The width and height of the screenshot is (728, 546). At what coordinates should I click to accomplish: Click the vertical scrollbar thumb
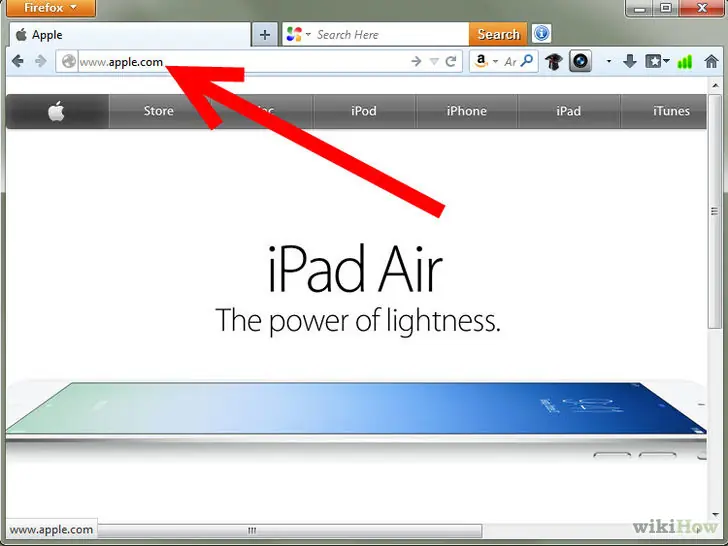point(715,211)
